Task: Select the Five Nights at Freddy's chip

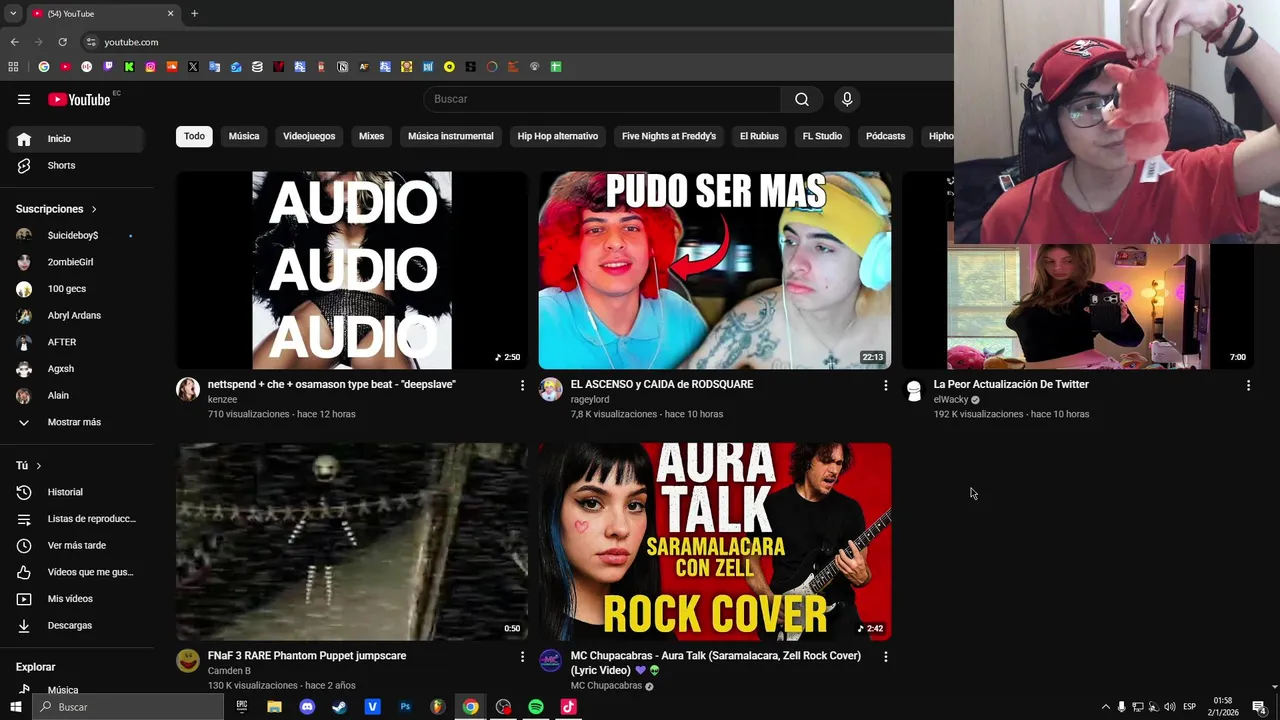Action: tap(669, 136)
